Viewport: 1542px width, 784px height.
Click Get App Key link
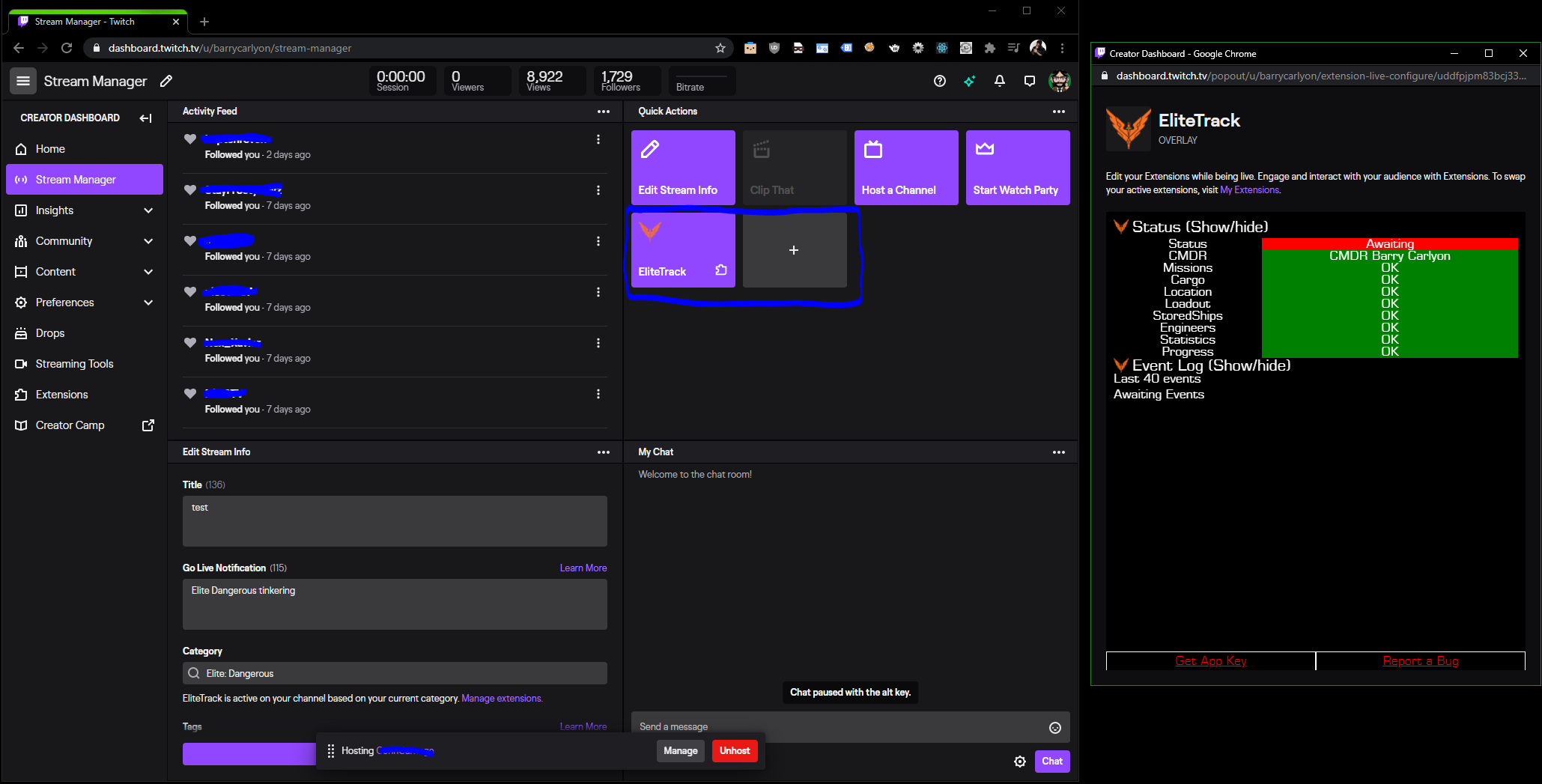click(x=1211, y=661)
